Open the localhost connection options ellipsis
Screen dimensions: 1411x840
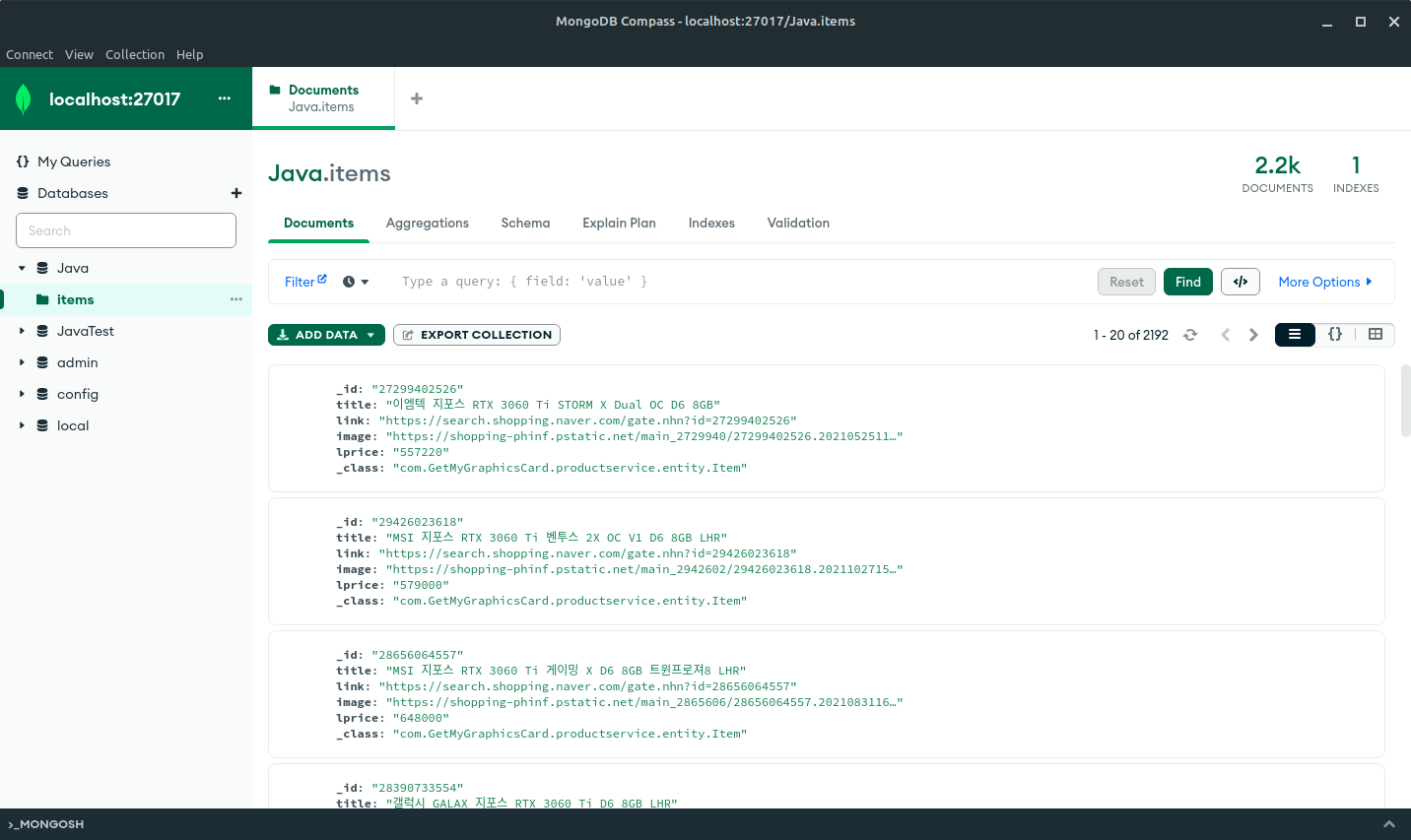[x=225, y=98]
